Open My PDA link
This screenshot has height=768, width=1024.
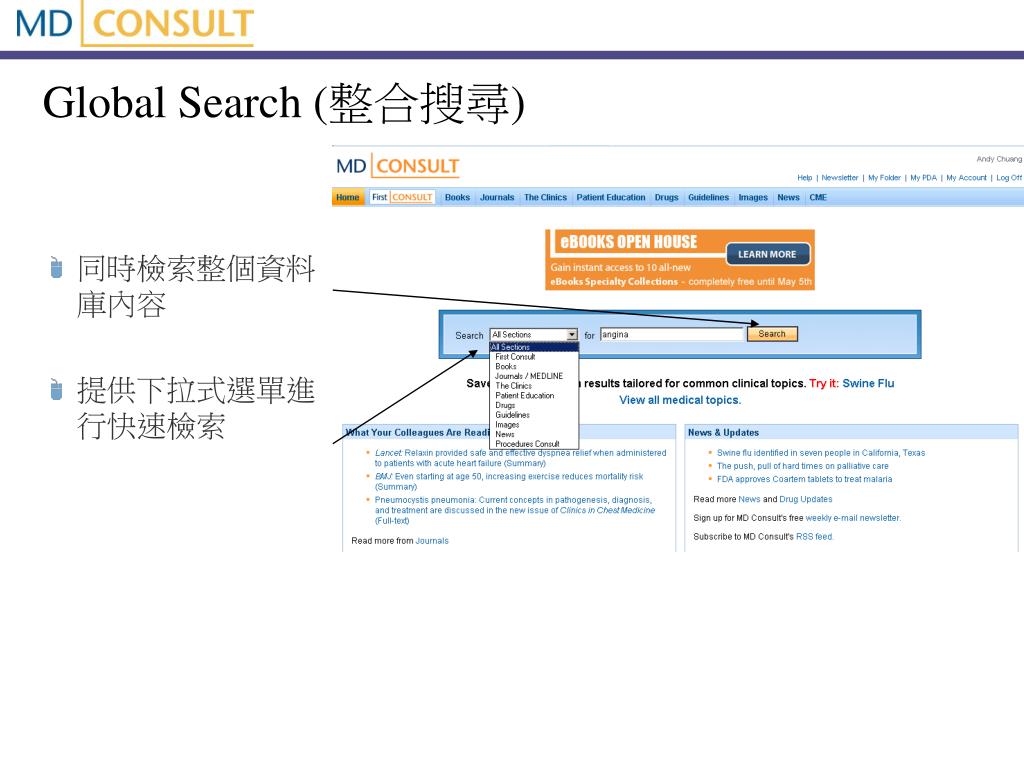tap(923, 178)
